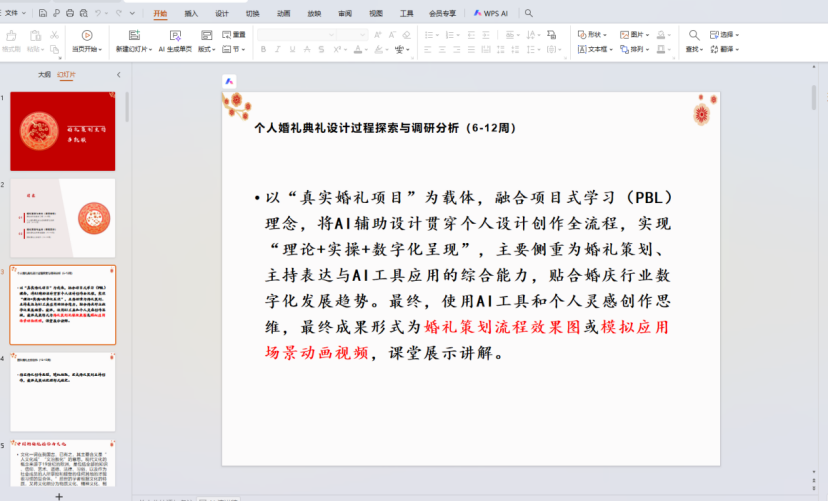Toggle Bold text formatting
829x501 pixels.
(x=263, y=49)
